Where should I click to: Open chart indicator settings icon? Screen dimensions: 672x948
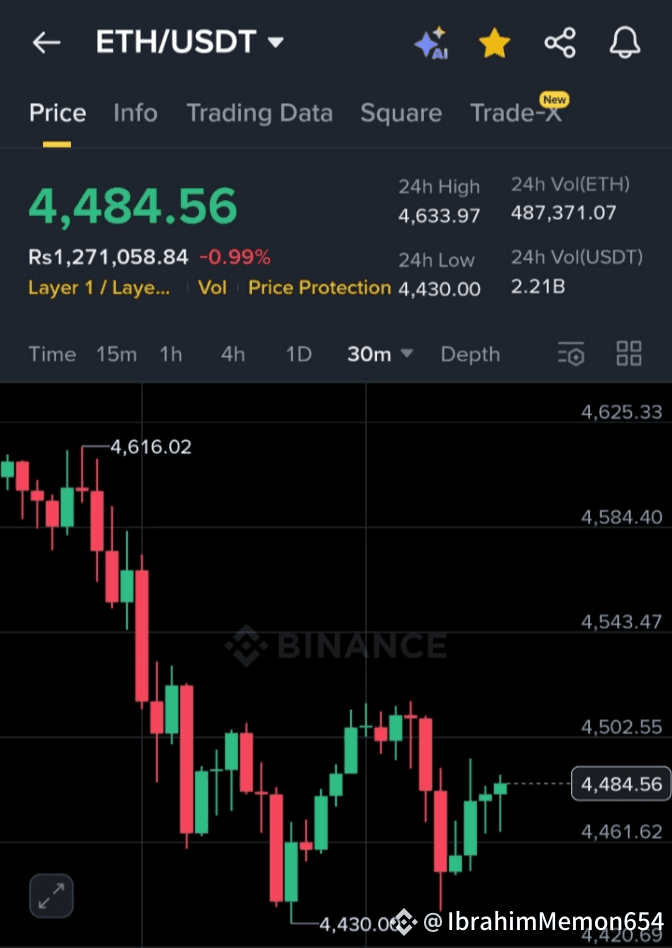(x=571, y=354)
